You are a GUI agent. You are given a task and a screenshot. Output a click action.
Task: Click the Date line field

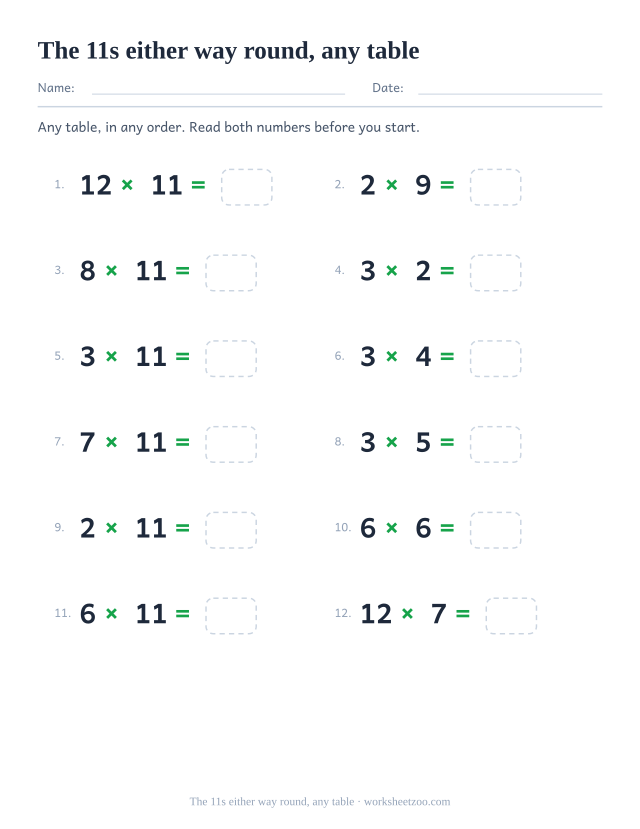[x=510, y=89]
